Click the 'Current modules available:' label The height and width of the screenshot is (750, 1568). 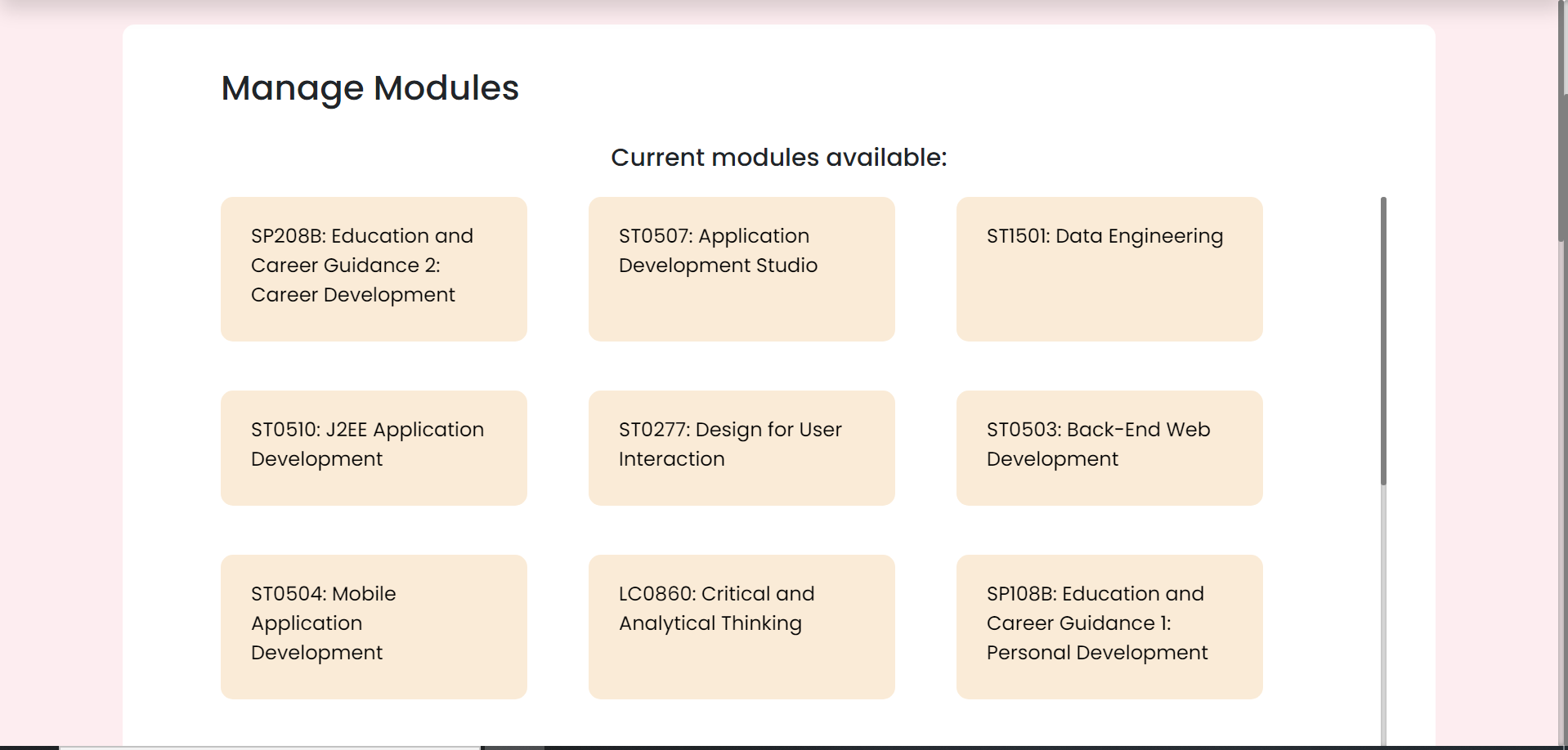tap(778, 157)
